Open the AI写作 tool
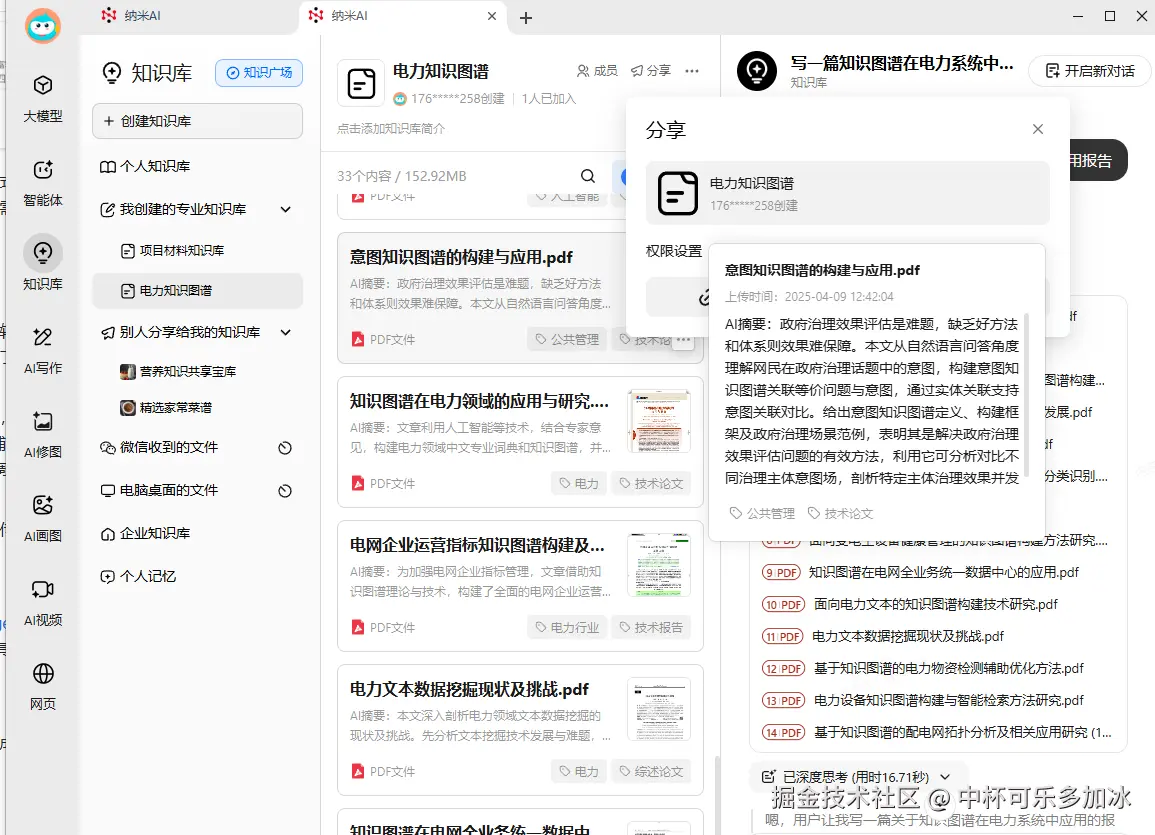The width and height of the screenshot is (1155, 835). (x=43, y=350)
